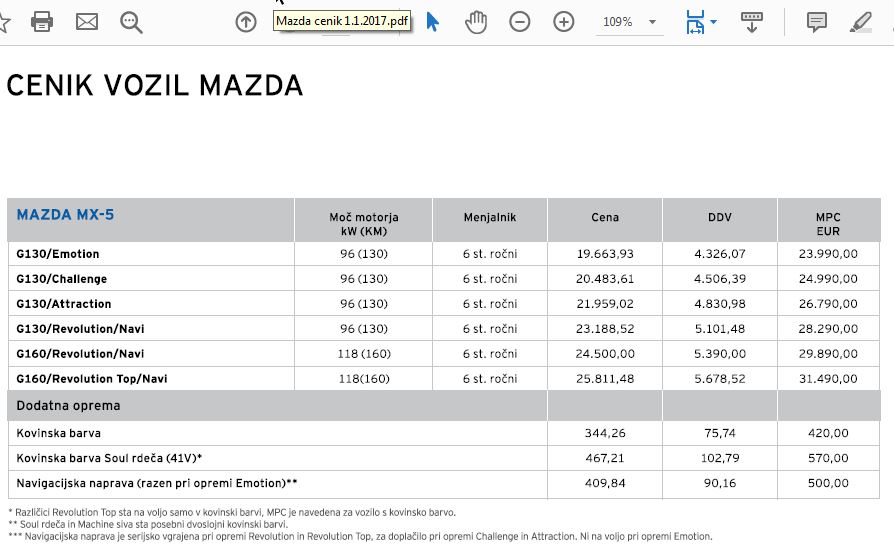
Task: Click the G160/Revolution/Navi row label
Action: click(x=80, y=354)
